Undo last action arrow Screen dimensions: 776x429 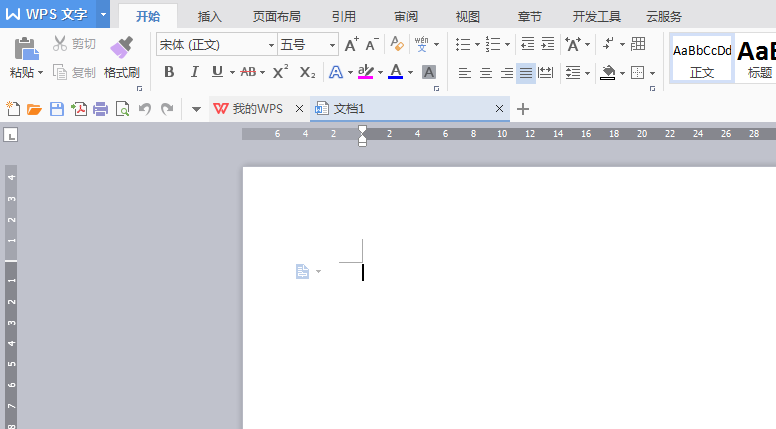point(145,109)
